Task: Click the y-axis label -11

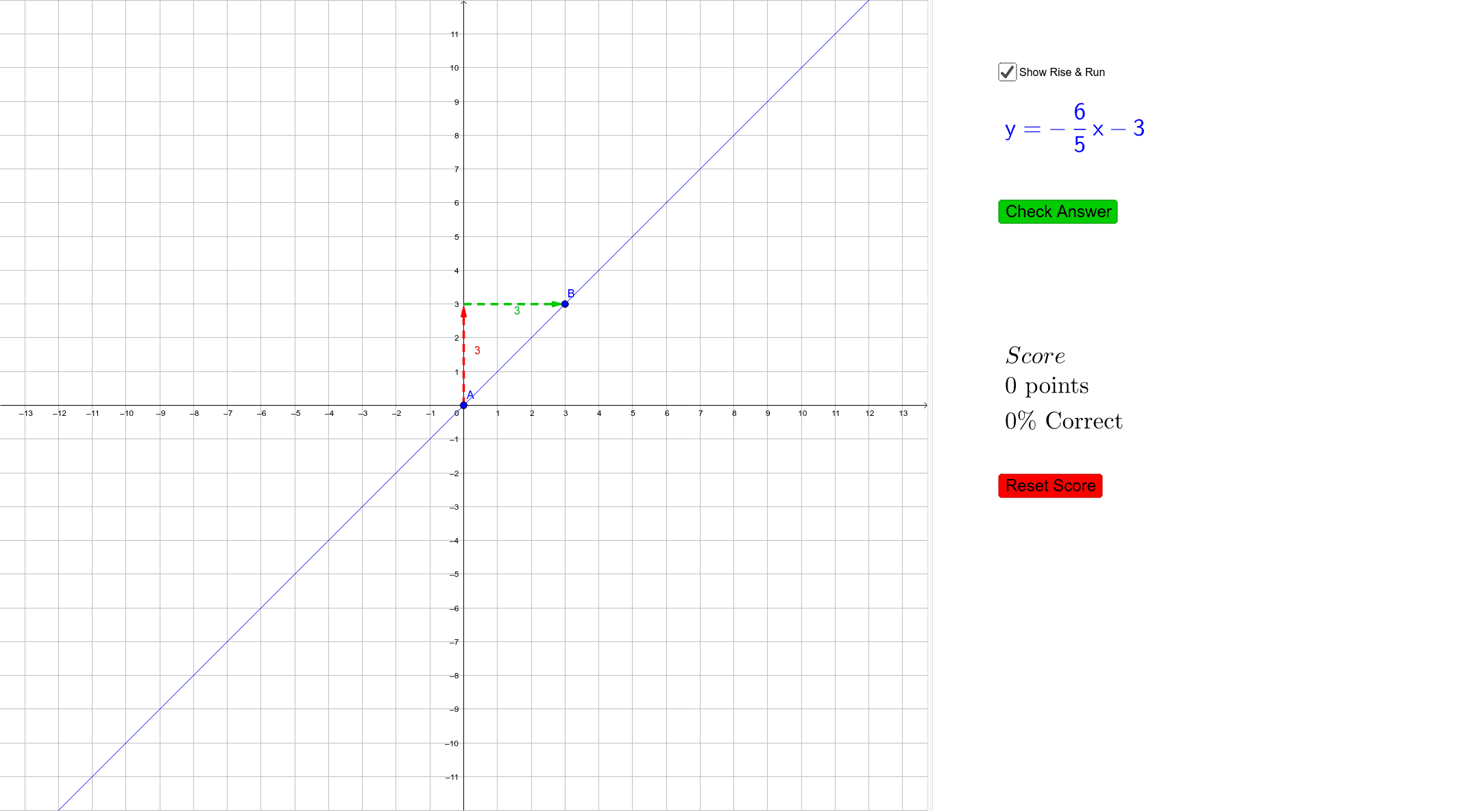Action: click(x=452, y=777)
